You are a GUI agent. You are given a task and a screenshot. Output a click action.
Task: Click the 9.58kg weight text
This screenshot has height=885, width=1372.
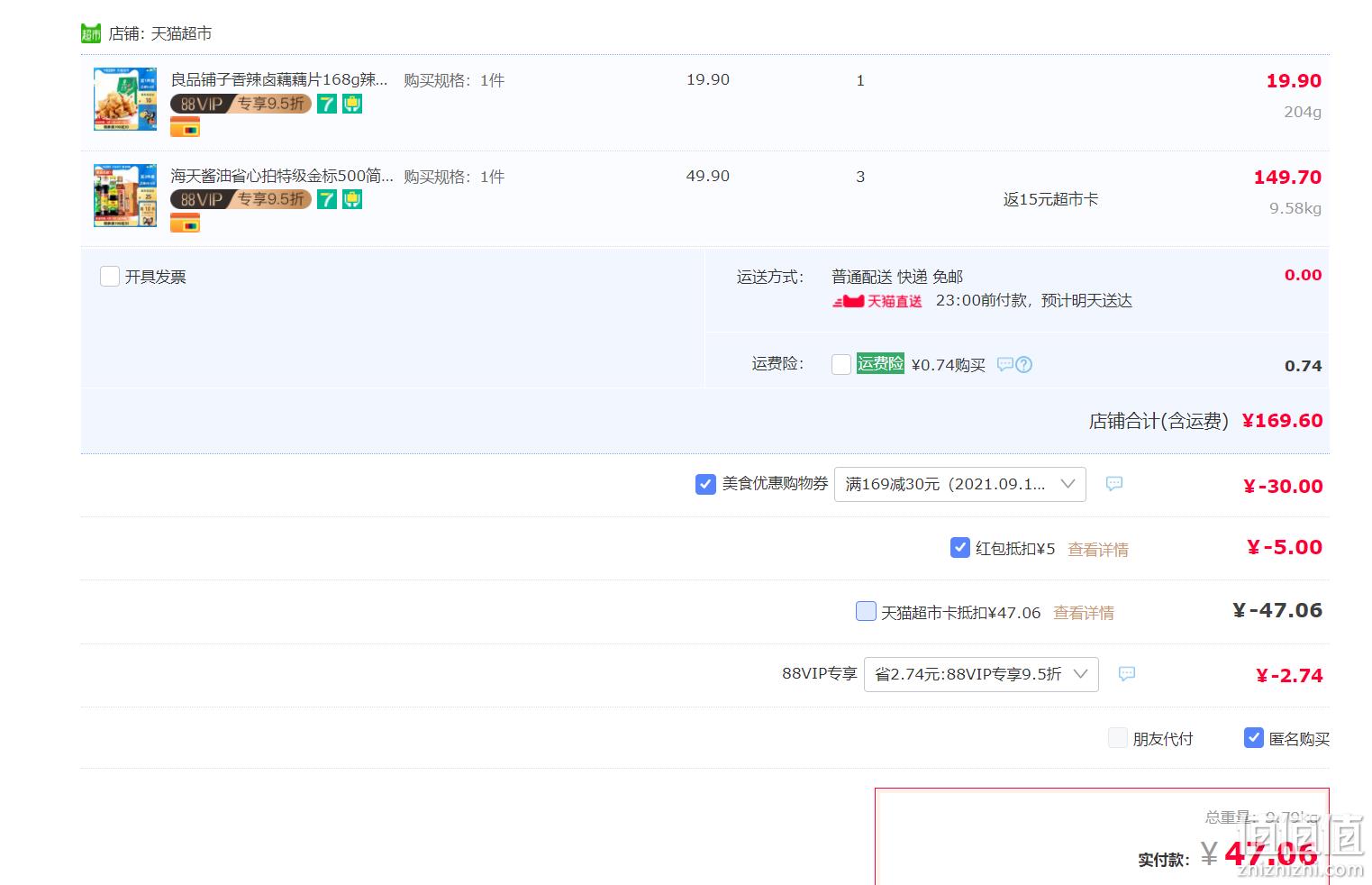[1295, 208]
